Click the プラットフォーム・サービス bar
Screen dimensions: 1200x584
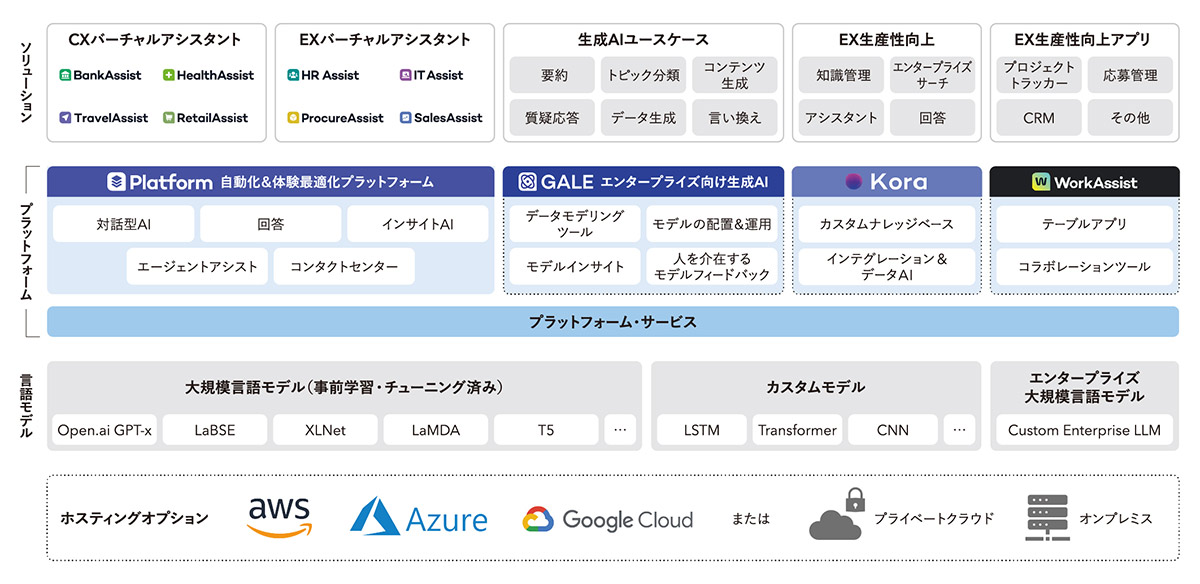(612, 322)
